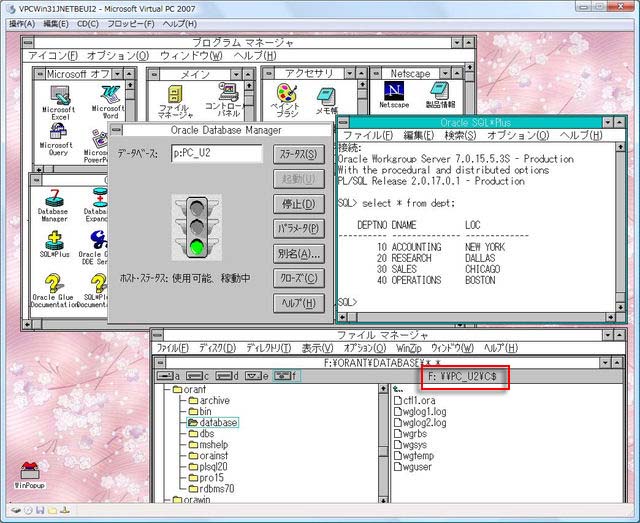Select the wguser file

click(x=413, y=467)
